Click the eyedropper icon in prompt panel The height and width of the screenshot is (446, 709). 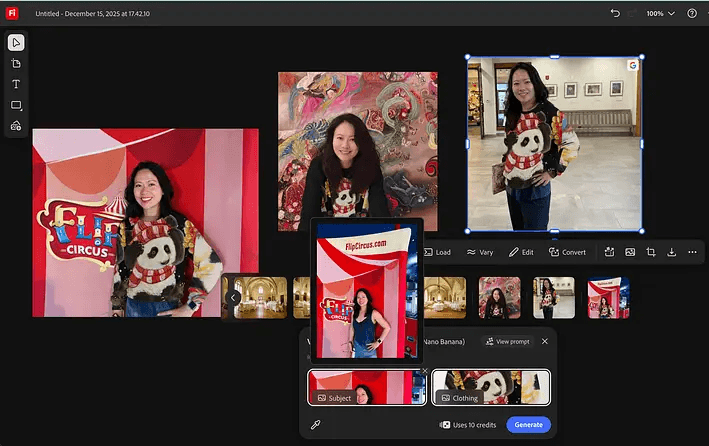[316, 424]
